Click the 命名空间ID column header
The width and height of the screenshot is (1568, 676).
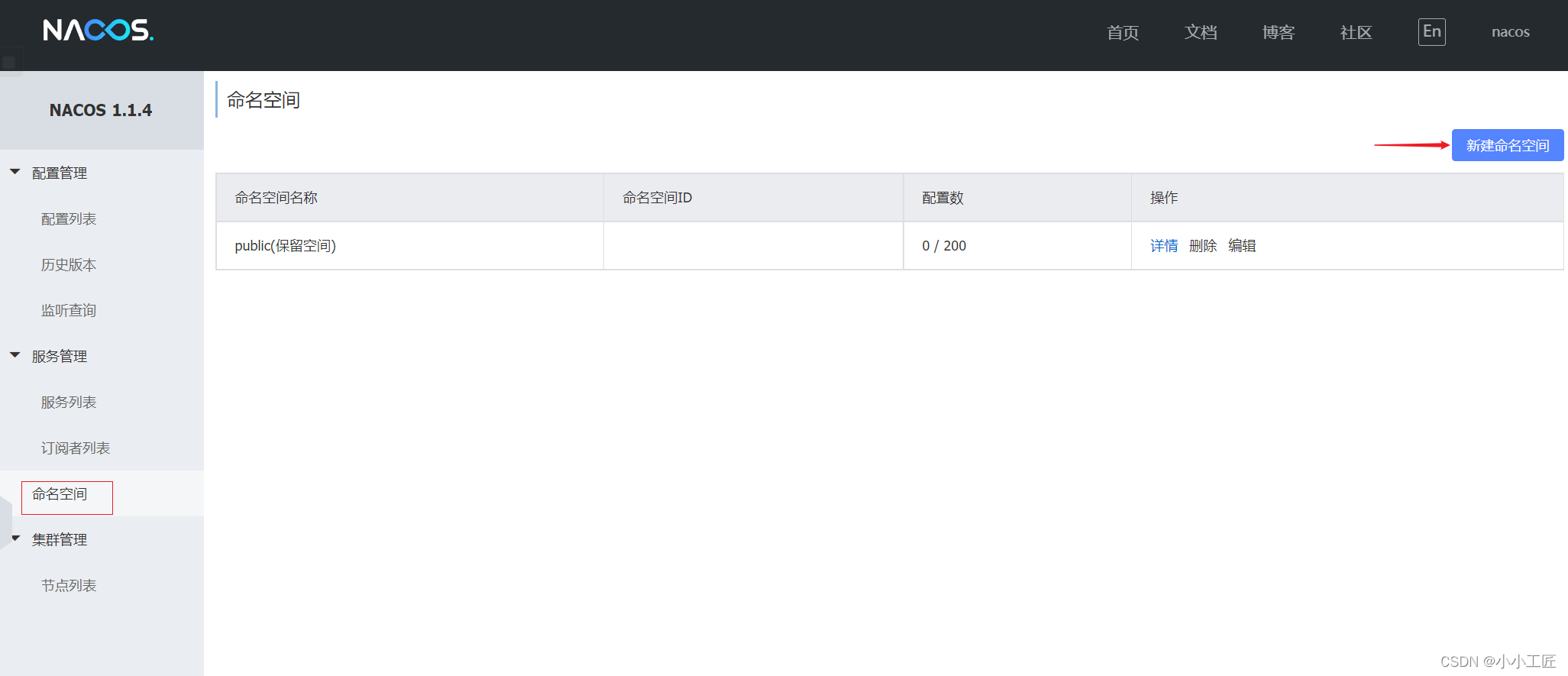click(754, 198)
